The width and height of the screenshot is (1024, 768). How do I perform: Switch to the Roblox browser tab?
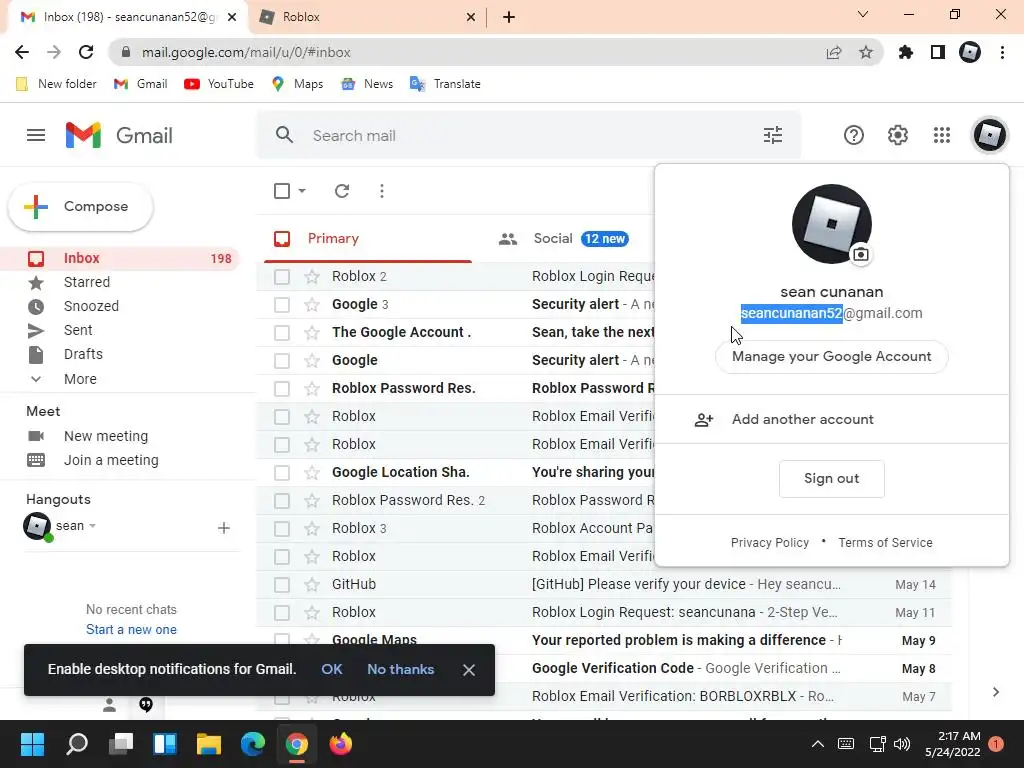[x=366, y=17]
